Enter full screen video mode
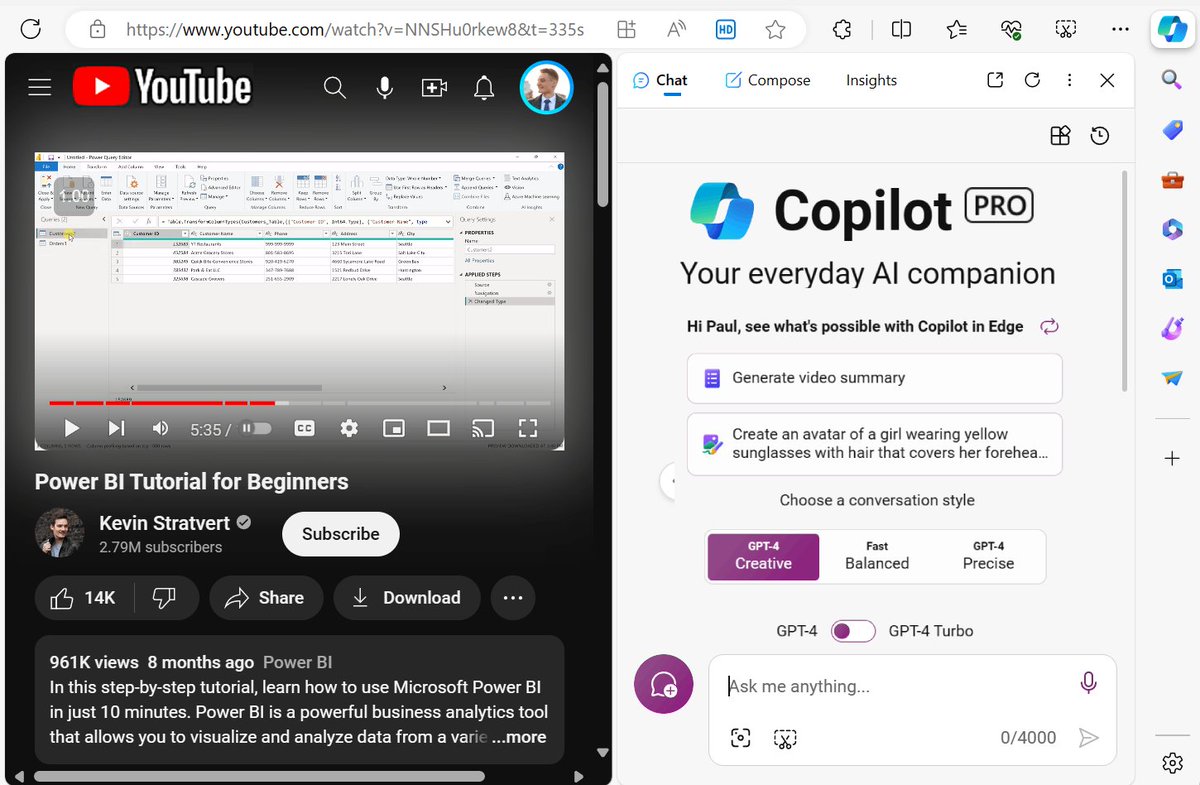Image resolution: width=1200 pixels, height=785 pixels. (x=528, y=428)
